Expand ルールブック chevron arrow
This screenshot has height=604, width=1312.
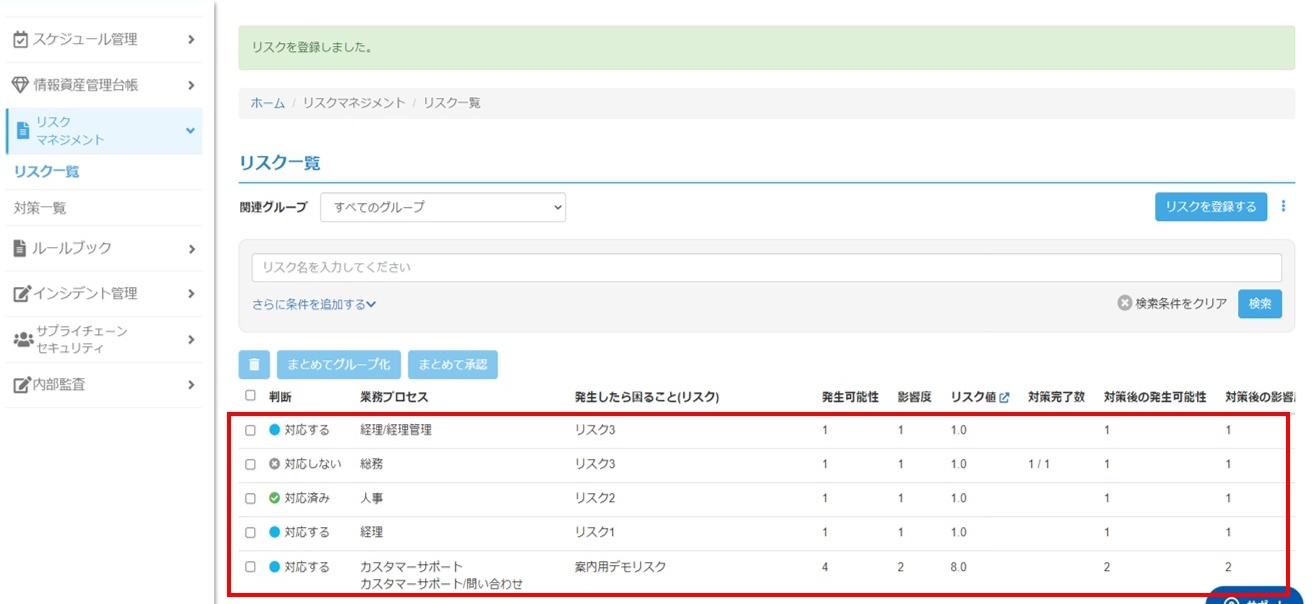point(190,248)
